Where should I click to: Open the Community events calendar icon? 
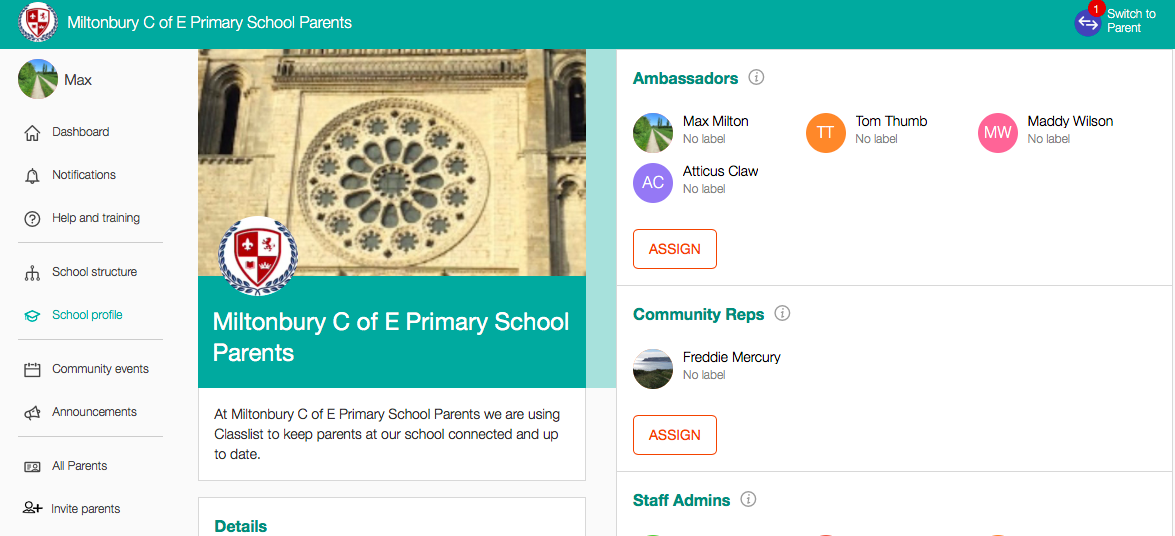coord(31,370)
